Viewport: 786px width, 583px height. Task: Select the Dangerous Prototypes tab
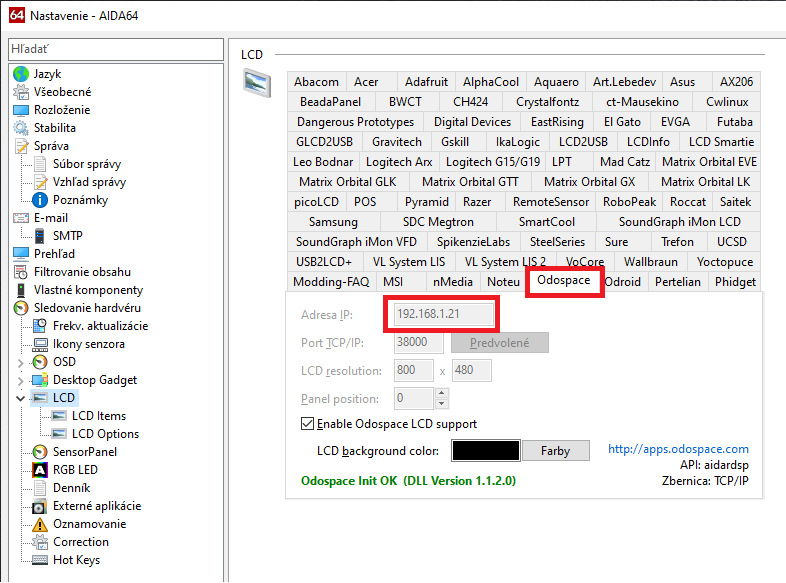(x=355, y=122)
